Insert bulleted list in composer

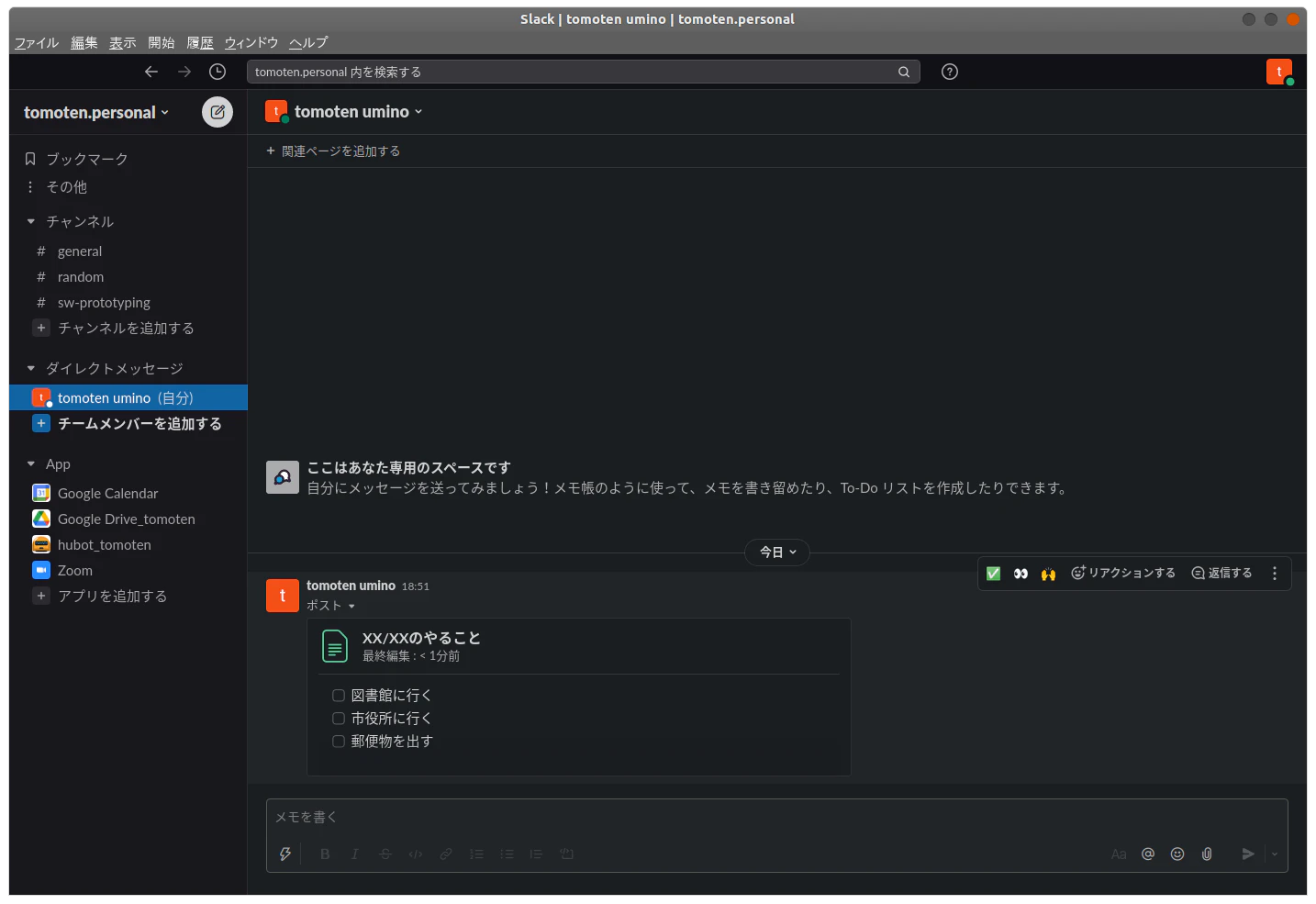[507, 854]
